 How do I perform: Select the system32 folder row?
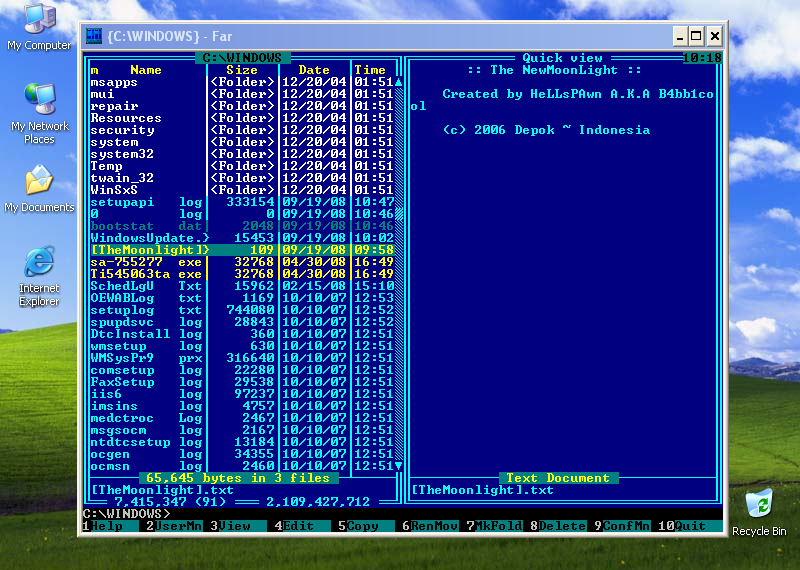pyautogui.click(x=242, y=154)
